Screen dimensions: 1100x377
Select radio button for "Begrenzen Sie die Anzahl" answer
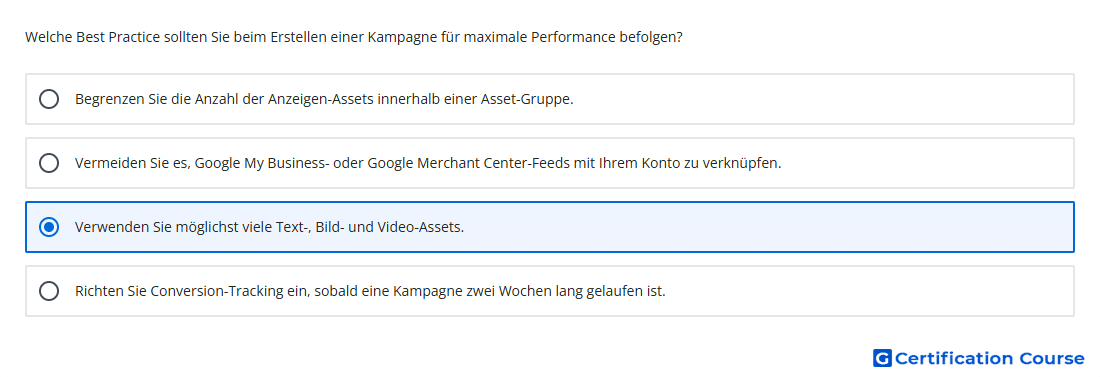tap(49, 99)
